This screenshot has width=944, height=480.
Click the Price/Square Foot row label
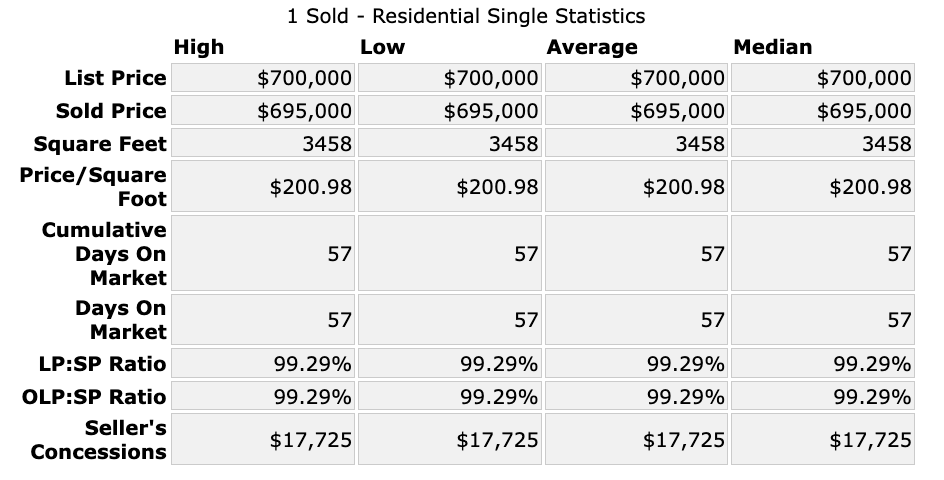coord(94,186)
